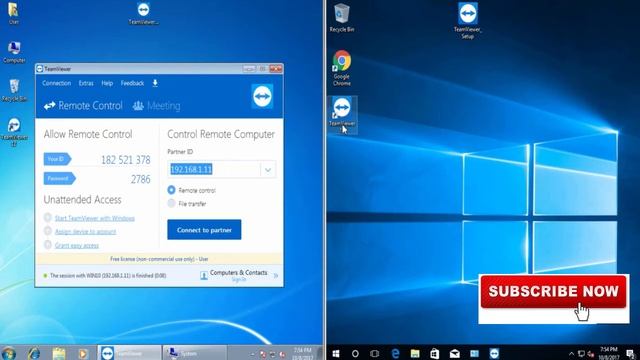Viewport: 640px width, 360px height.
Task: Open Action Center on Windows 10 taskbar
Action: [x=631, y=354]
